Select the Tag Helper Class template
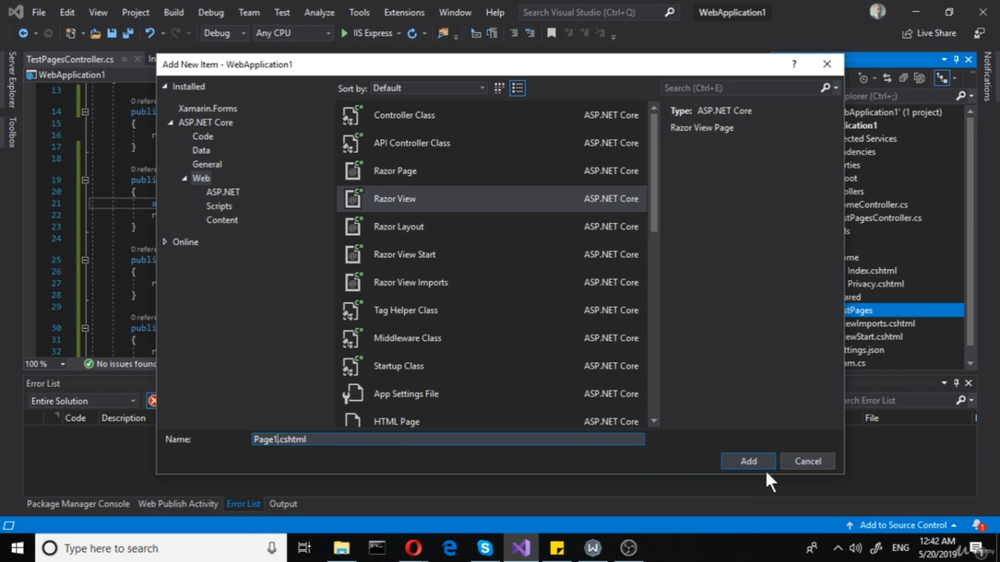This screenshot has width=1000, height=562. pos(491,310)
